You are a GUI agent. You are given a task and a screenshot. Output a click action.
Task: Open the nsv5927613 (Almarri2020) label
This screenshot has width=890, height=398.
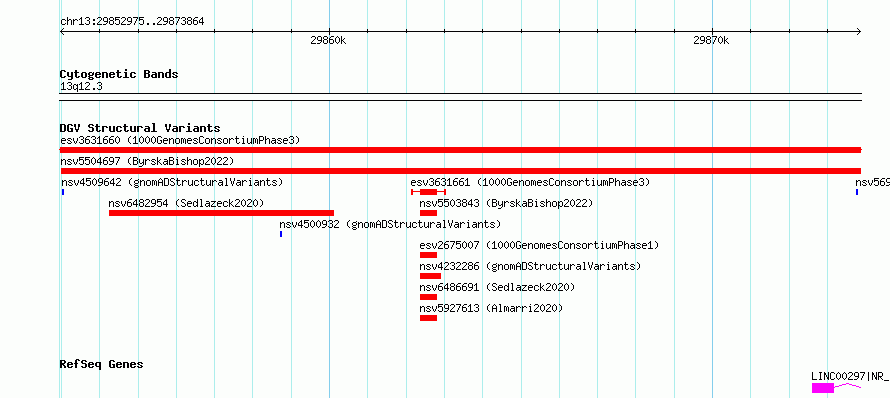(x=492, y=308)
